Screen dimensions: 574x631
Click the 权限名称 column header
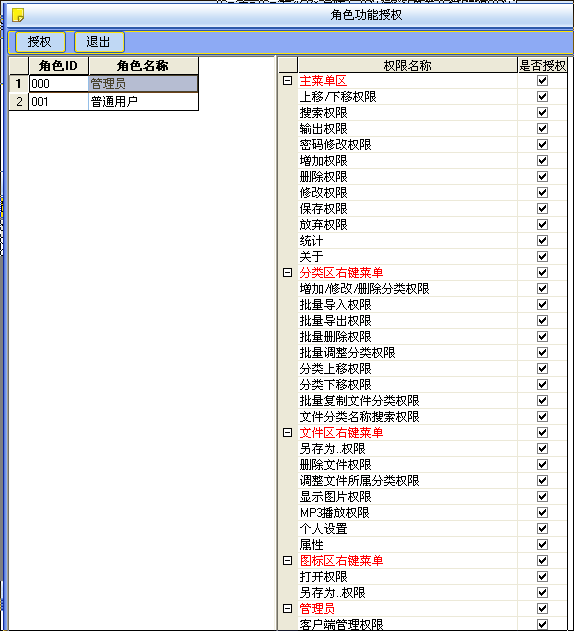[x=407, y=66]
